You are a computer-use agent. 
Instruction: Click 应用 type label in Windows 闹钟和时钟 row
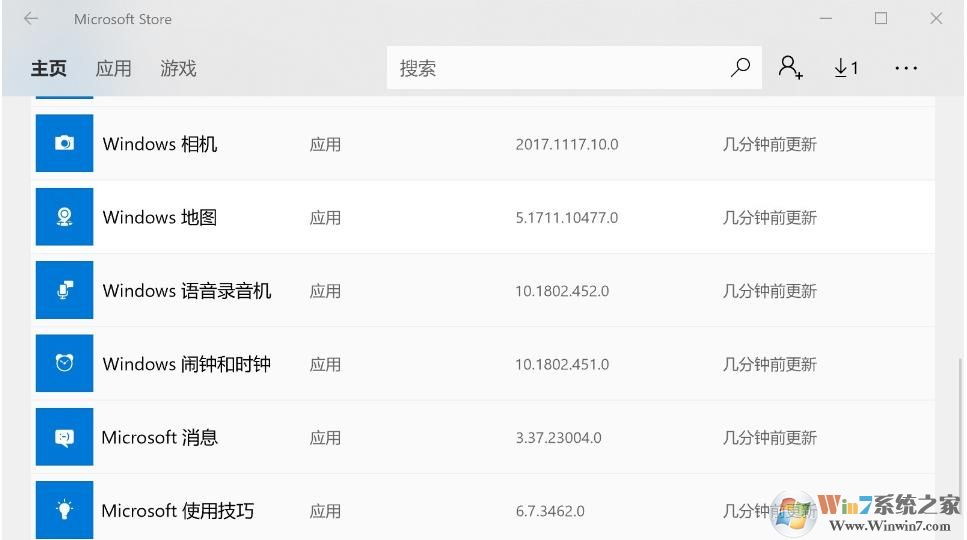325,364
